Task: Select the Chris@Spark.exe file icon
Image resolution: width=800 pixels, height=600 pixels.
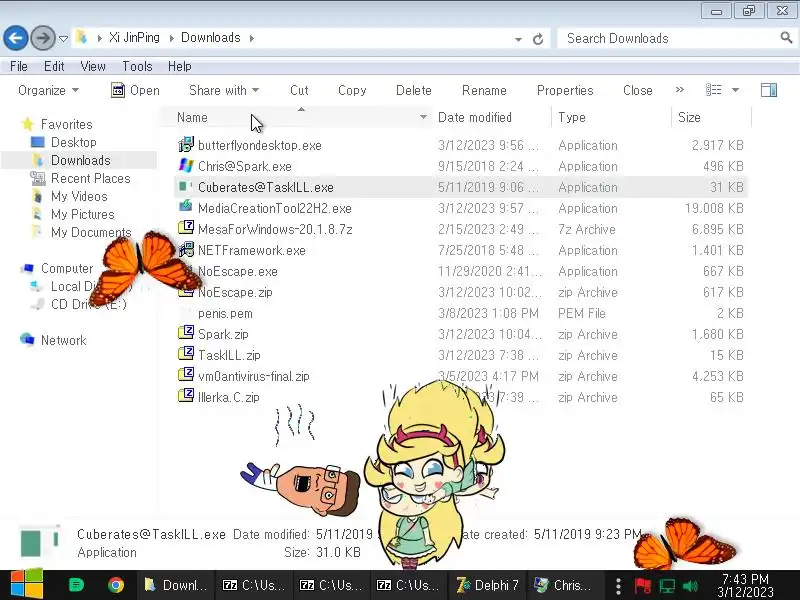Action: [186, 166]
